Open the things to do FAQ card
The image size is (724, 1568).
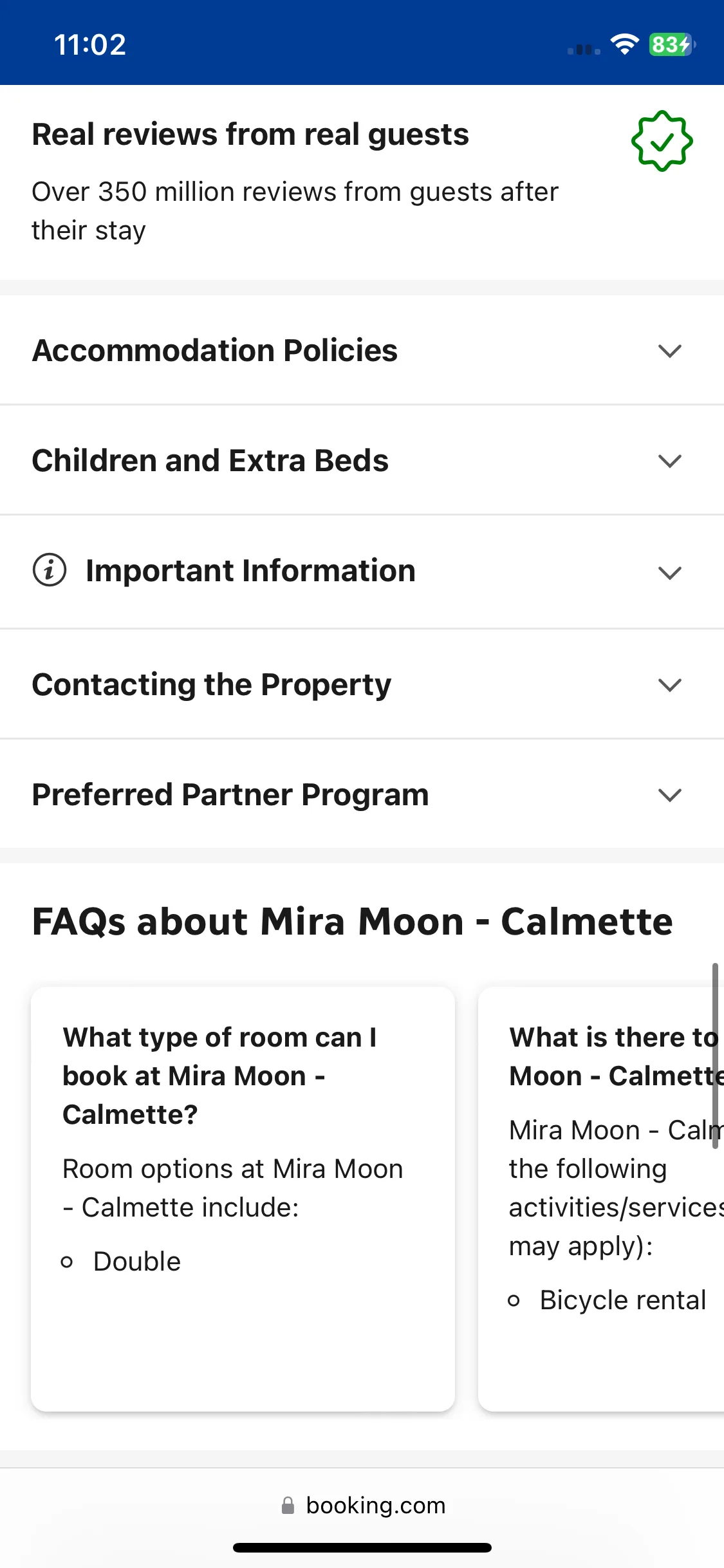(601, 1199)
